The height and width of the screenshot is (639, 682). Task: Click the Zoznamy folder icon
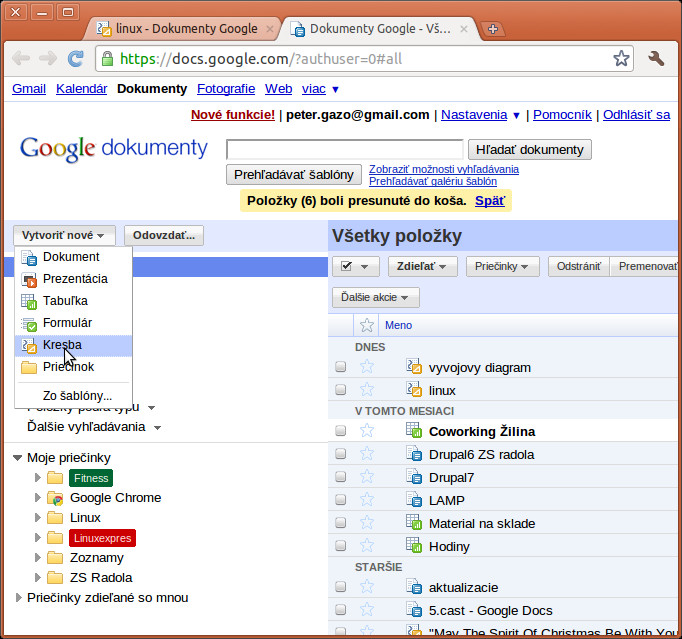(x=55, y=558)
